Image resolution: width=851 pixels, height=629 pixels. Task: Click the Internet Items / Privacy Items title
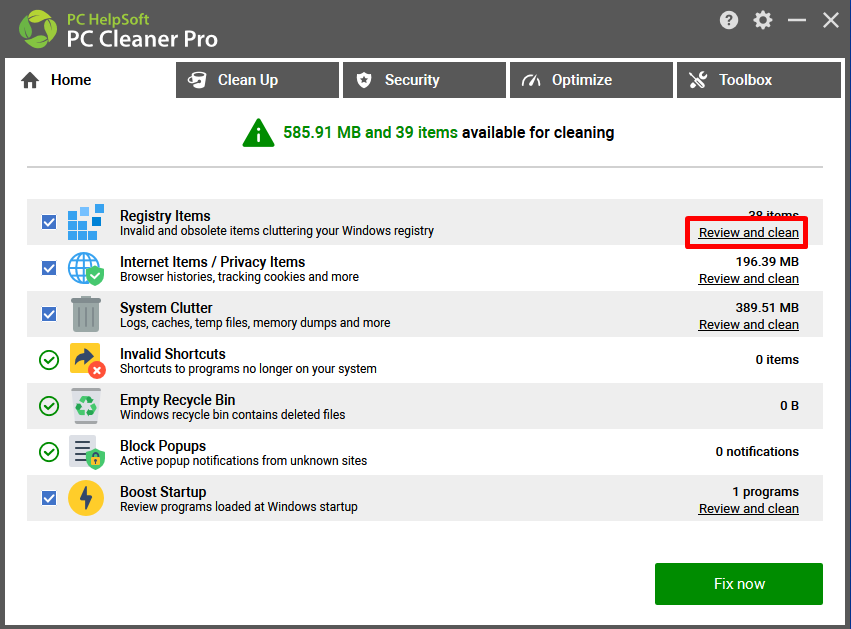coord(212,262)
